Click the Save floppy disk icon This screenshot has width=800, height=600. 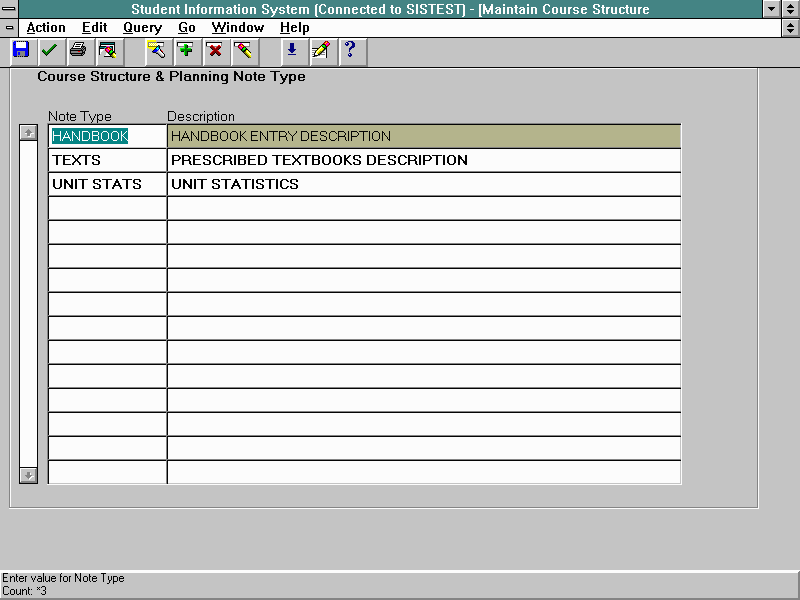[21, 50]
